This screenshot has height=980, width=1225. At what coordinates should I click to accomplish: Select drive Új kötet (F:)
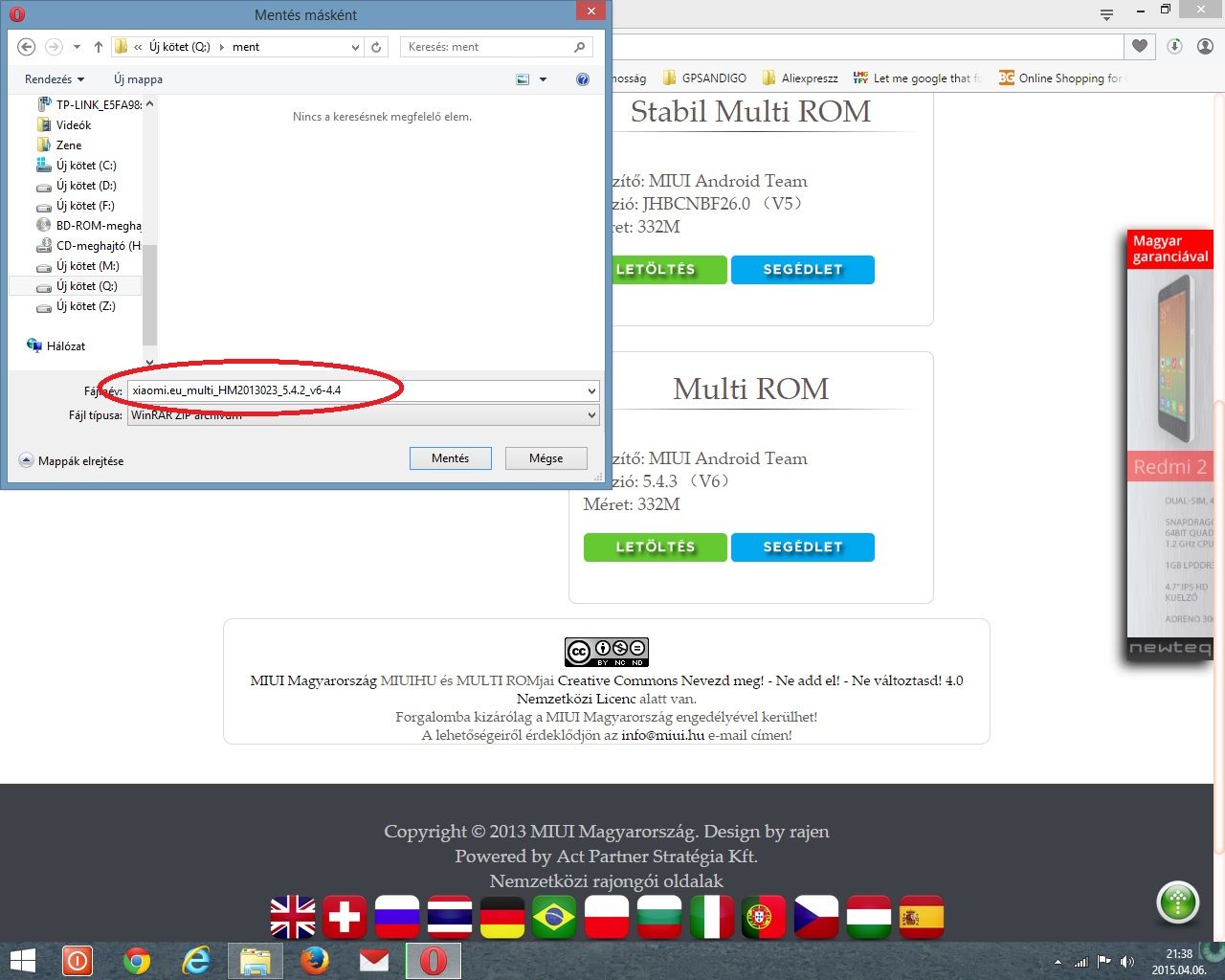(76, 205)
